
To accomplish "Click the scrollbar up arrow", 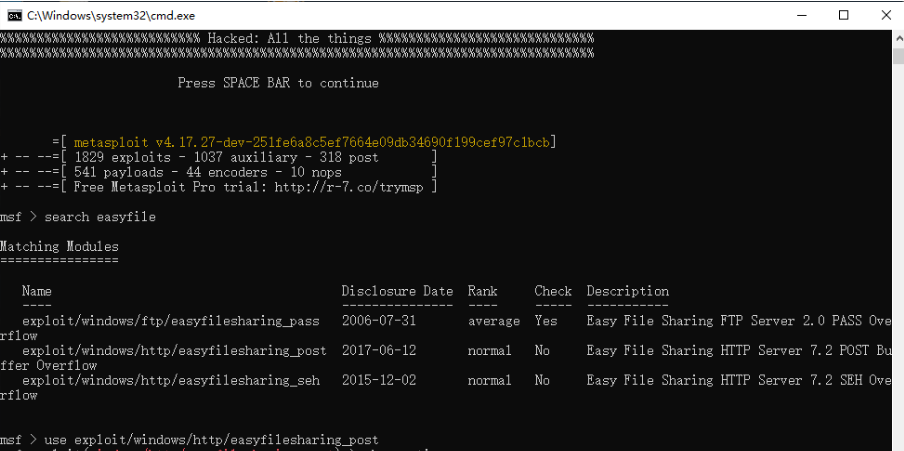I will pos(898,37).
